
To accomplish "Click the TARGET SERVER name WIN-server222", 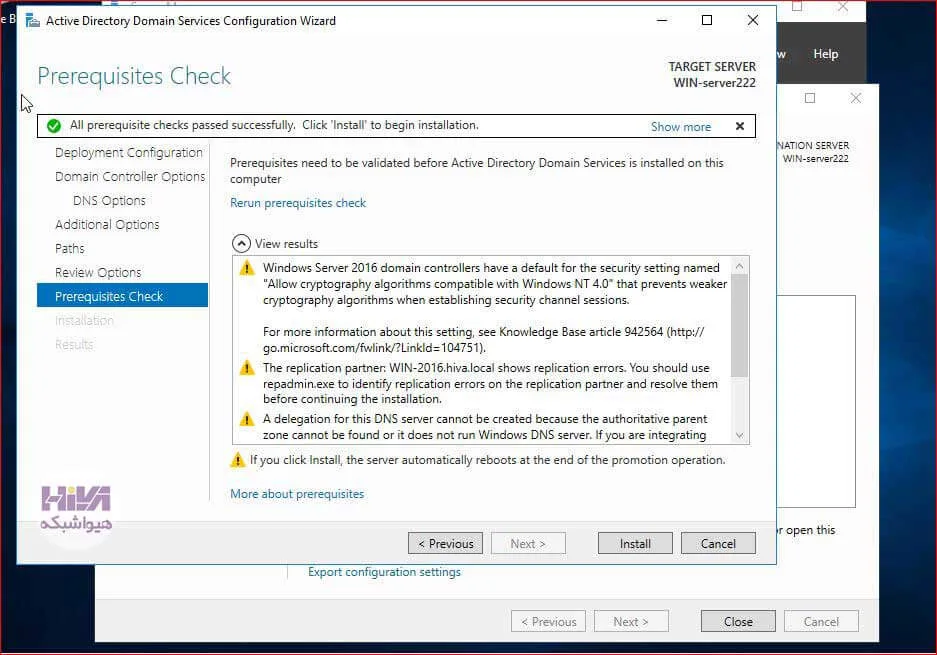I will [x=714, y=82].
